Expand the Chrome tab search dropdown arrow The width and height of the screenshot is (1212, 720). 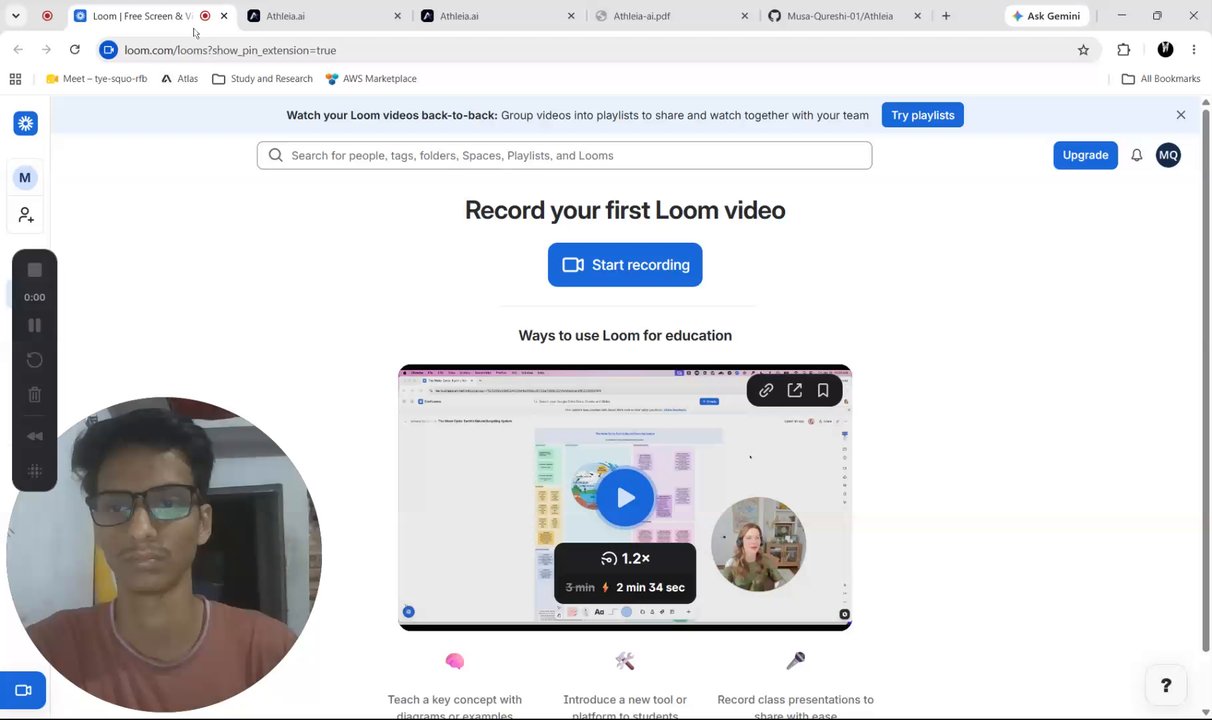click(15, 16)
